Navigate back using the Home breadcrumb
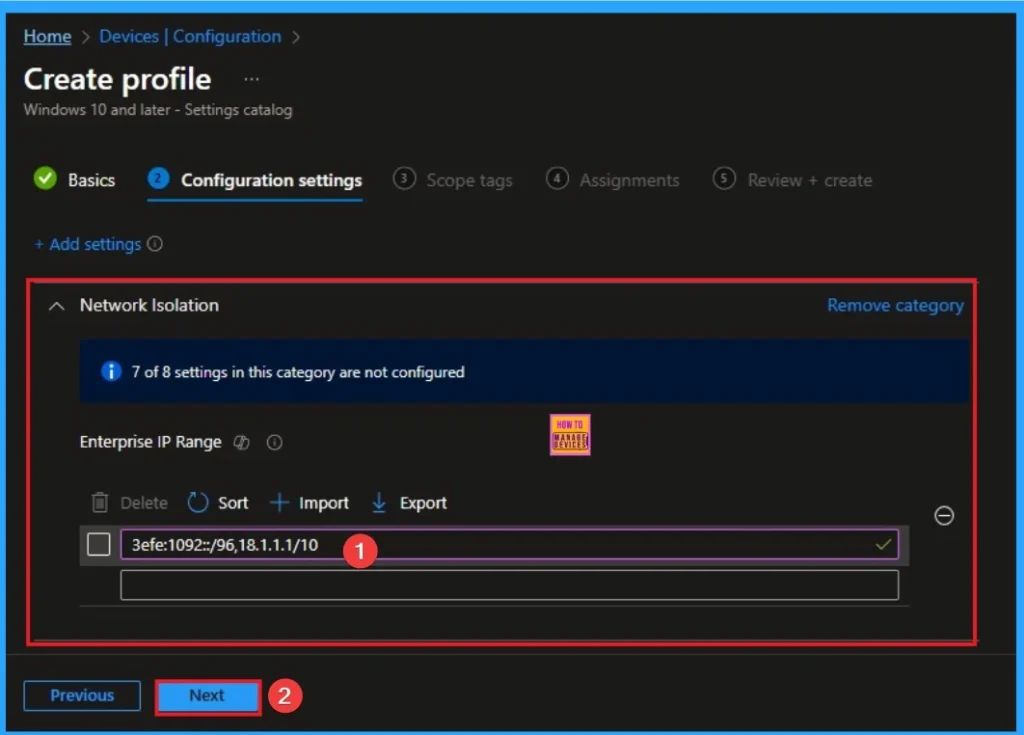This screenshot has height=735, width=1024. point(46,36)
